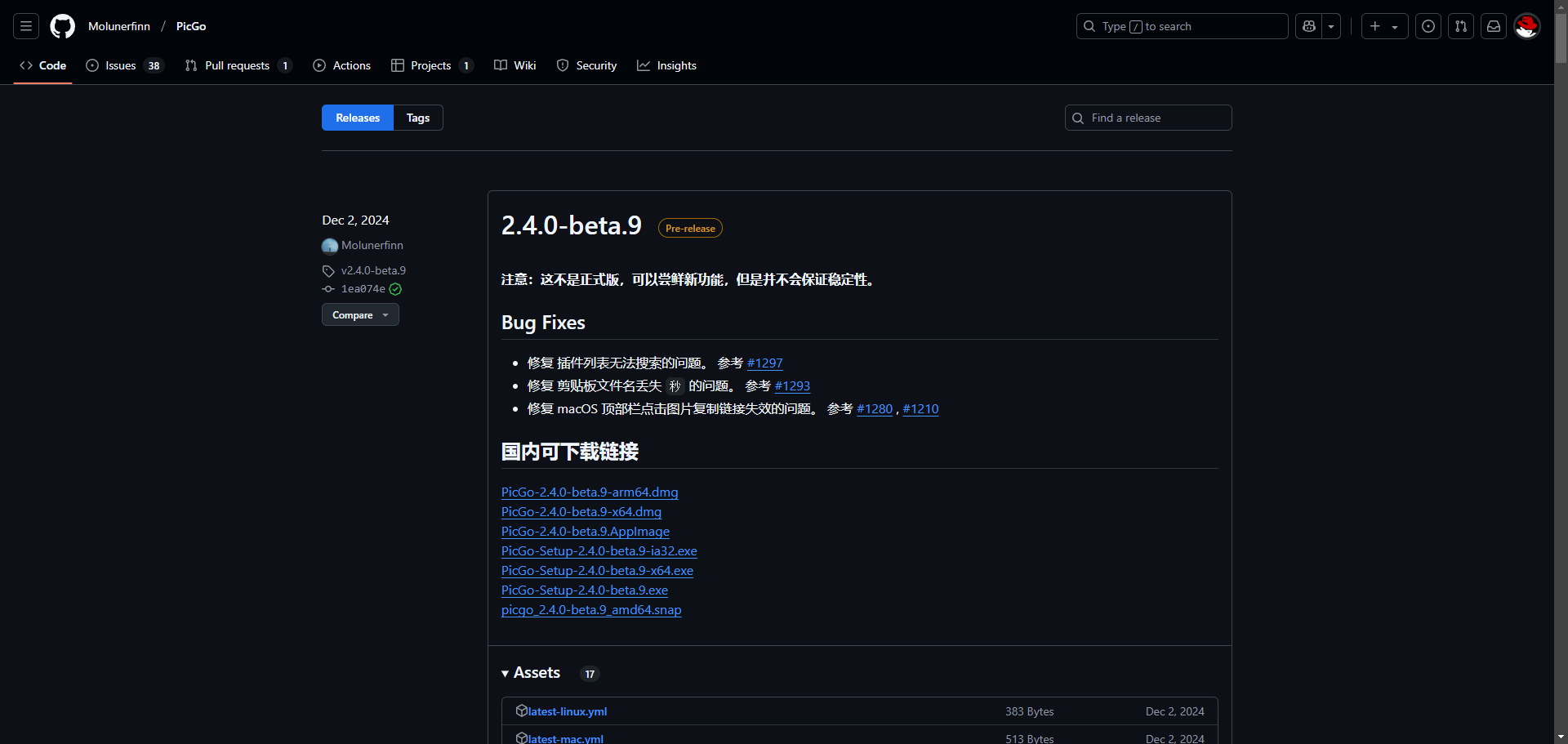Open the hamburger navigation menu
Viewport: 1568px width, 744px height.
pos(26,26)
